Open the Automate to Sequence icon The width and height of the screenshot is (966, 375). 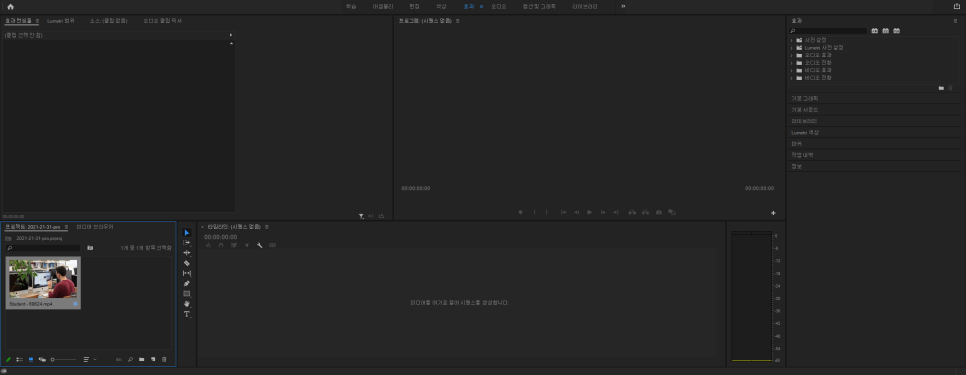(118, 359)
